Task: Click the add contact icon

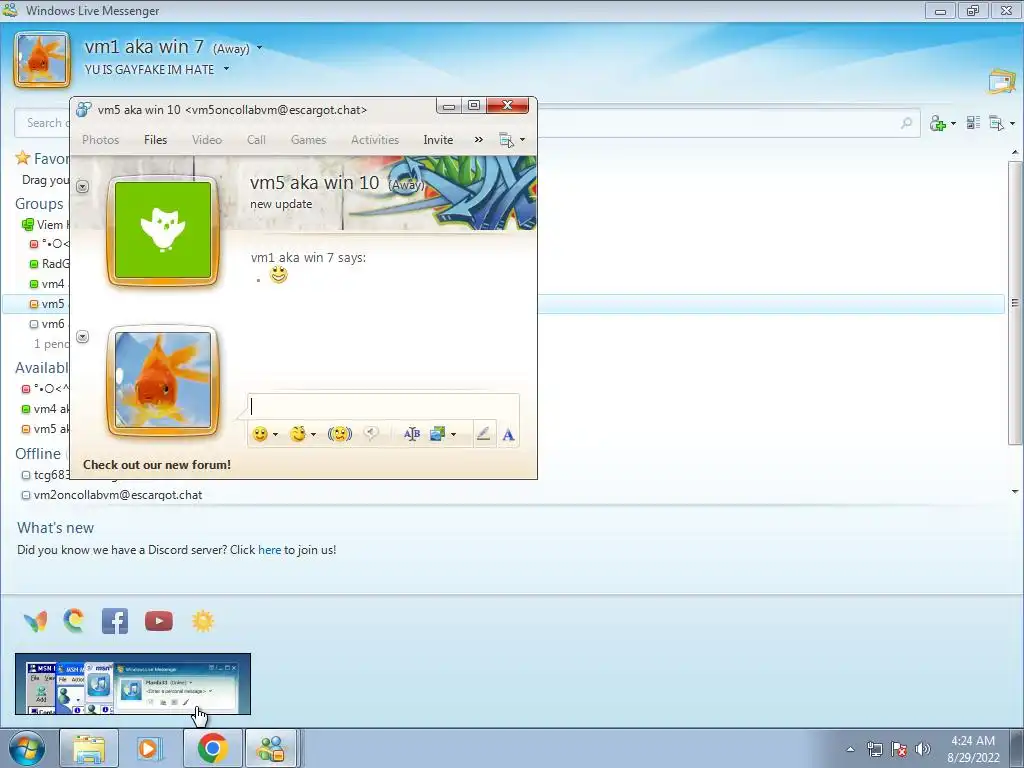Action: click(x=938, y=123)
